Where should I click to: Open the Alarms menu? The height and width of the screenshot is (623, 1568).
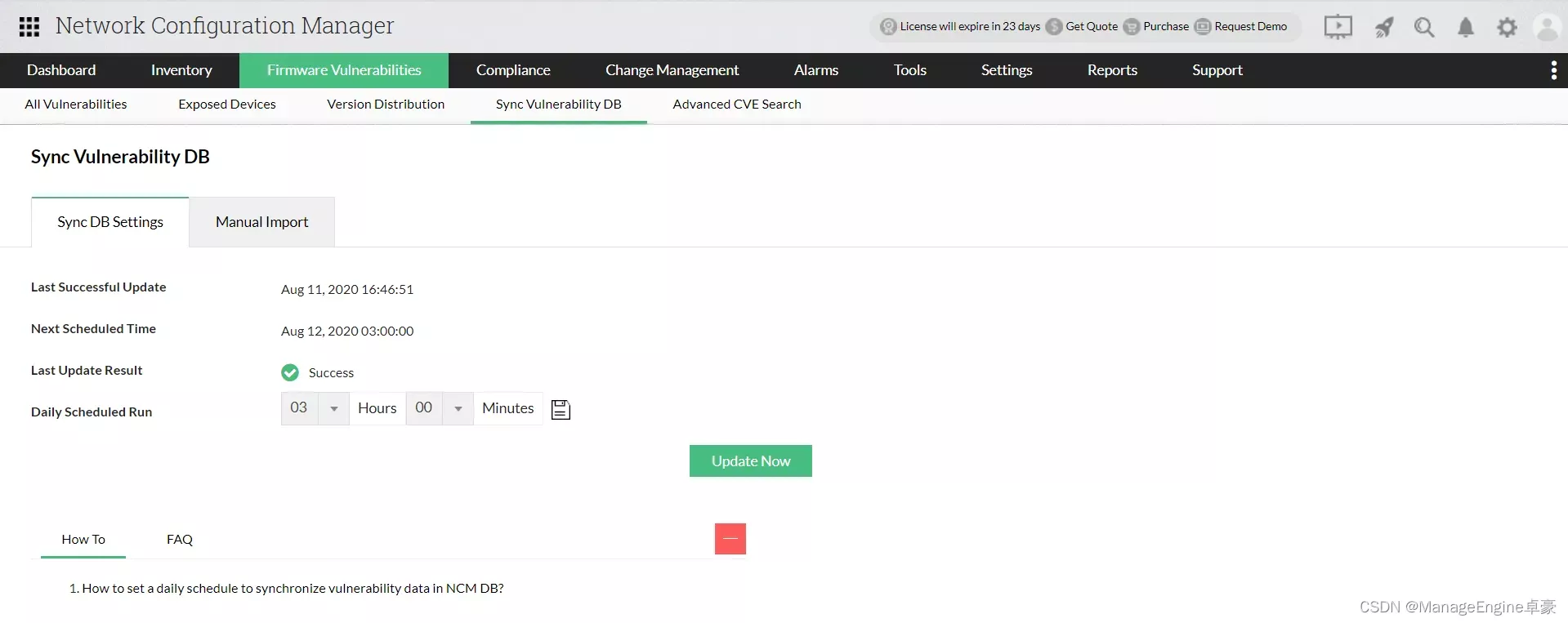coord(815,70)
